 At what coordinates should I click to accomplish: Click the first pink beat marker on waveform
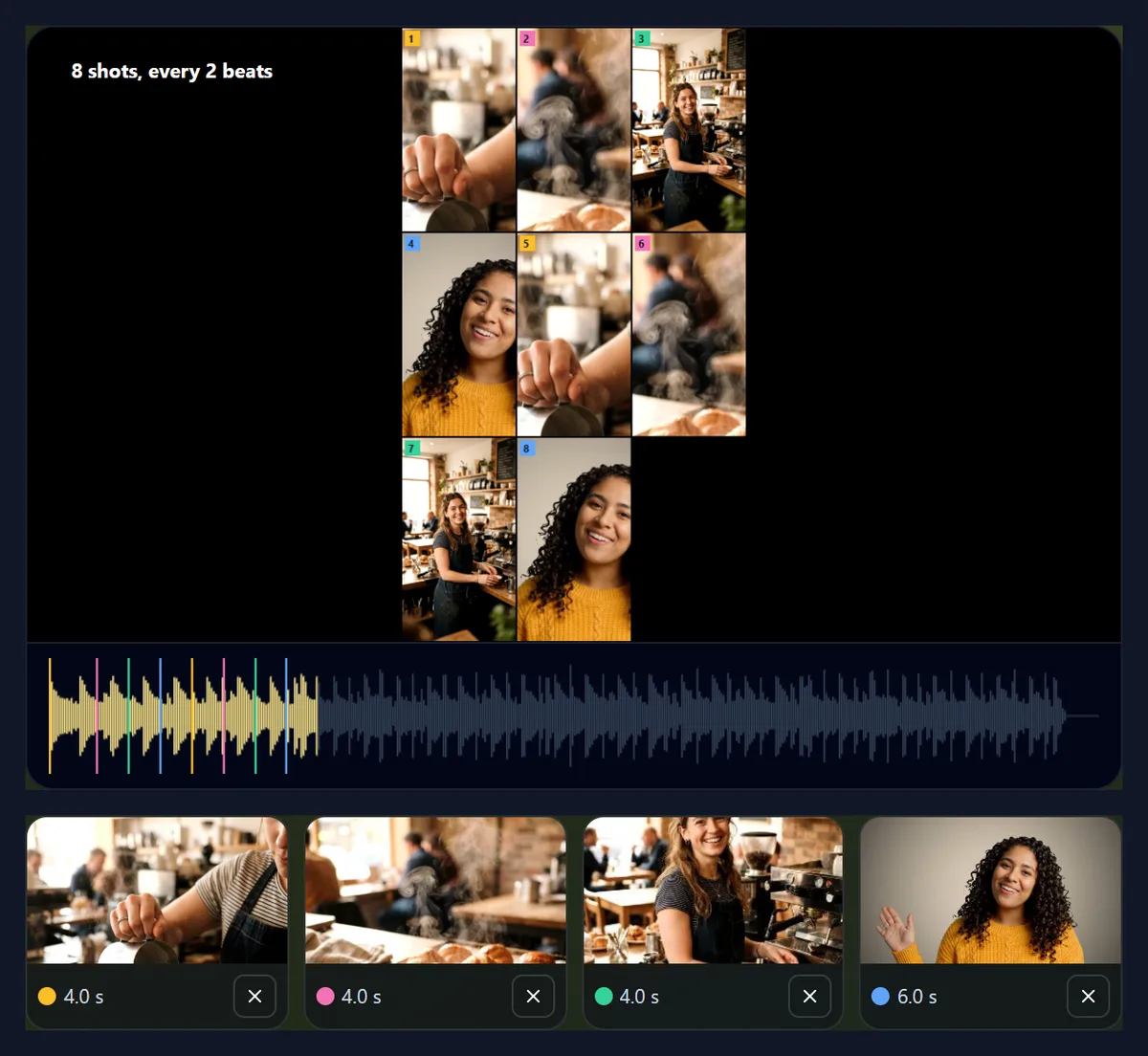pos(97,715)
